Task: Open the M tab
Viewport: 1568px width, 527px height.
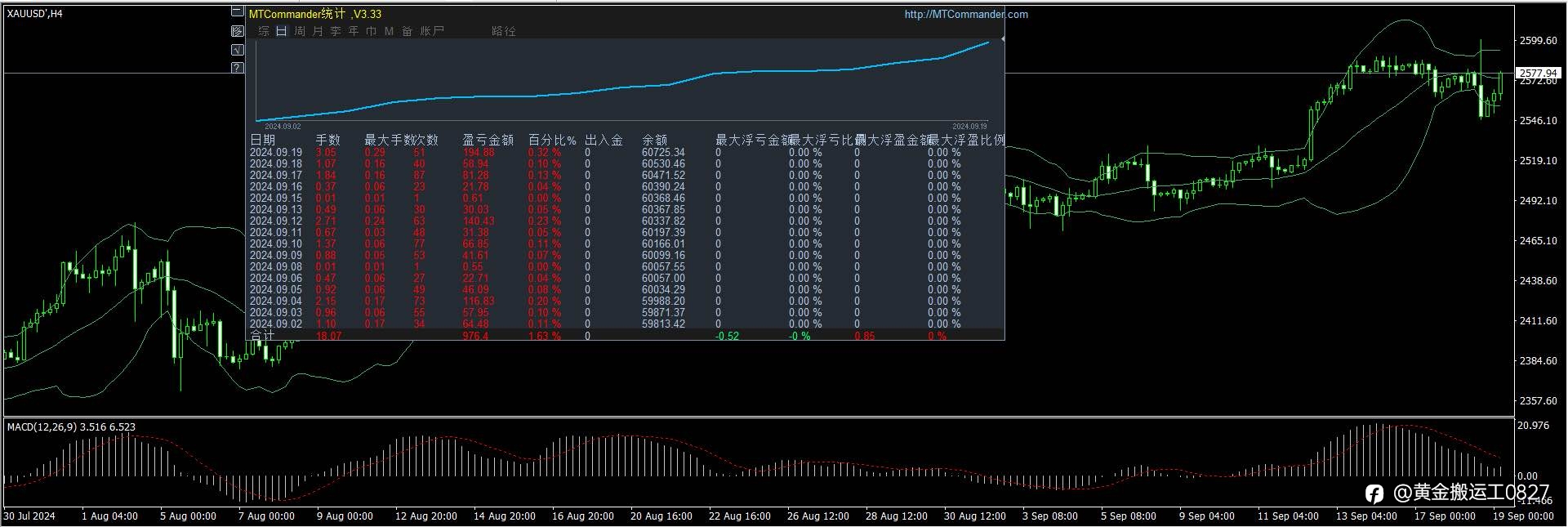Action: click(x=389, y=31)
